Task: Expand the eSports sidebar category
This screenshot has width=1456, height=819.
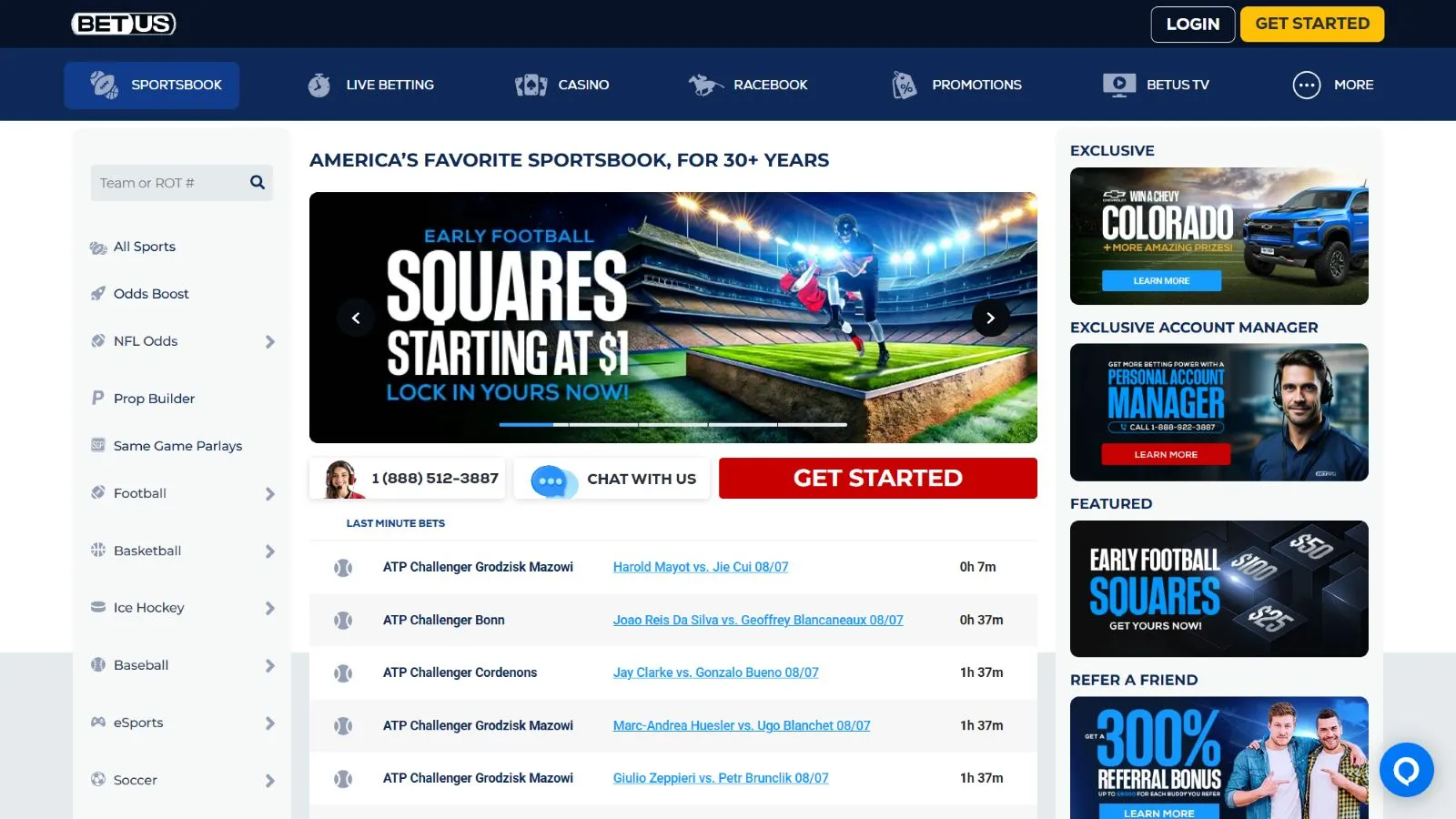Action: (269, 723)
